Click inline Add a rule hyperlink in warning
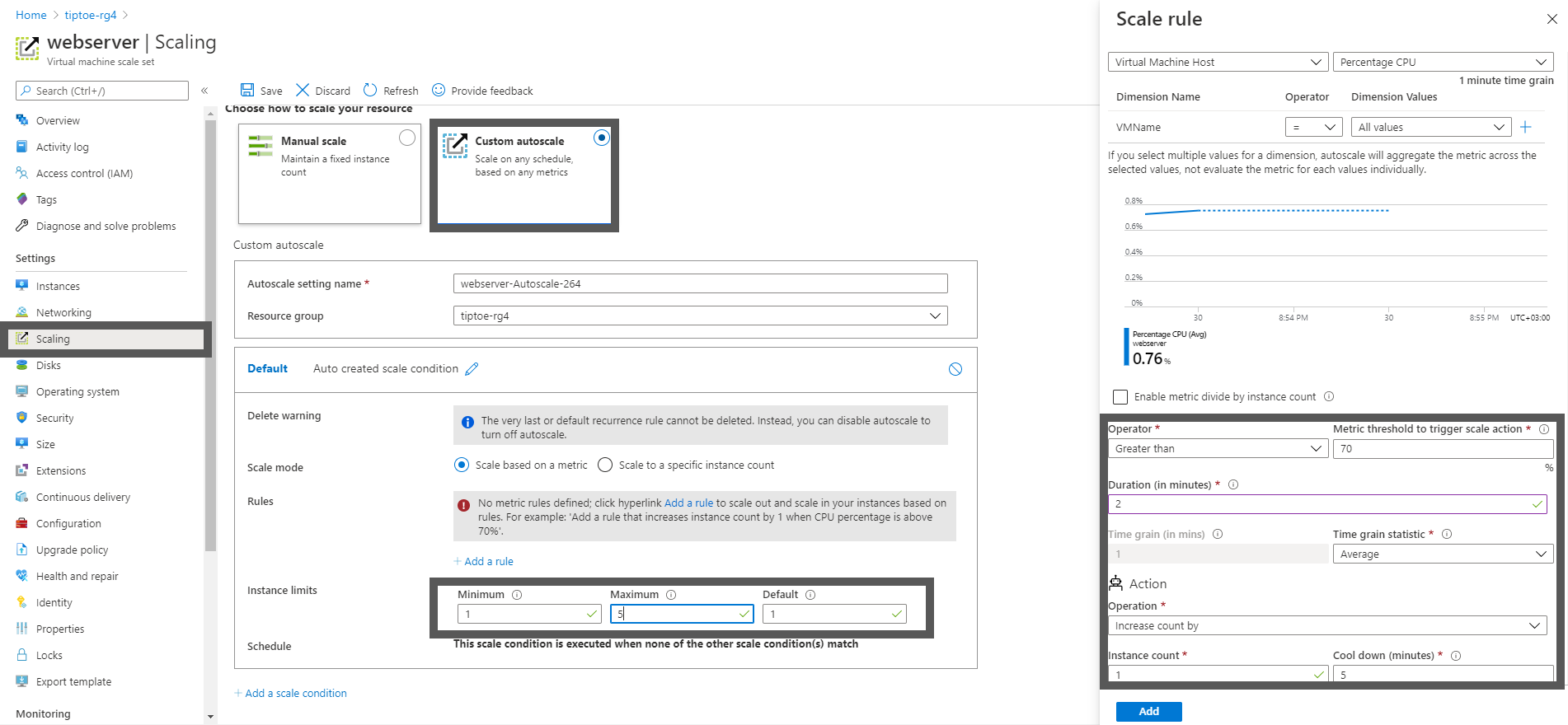Viewport: 1568px width, 725px height. [x=688, y=503]
